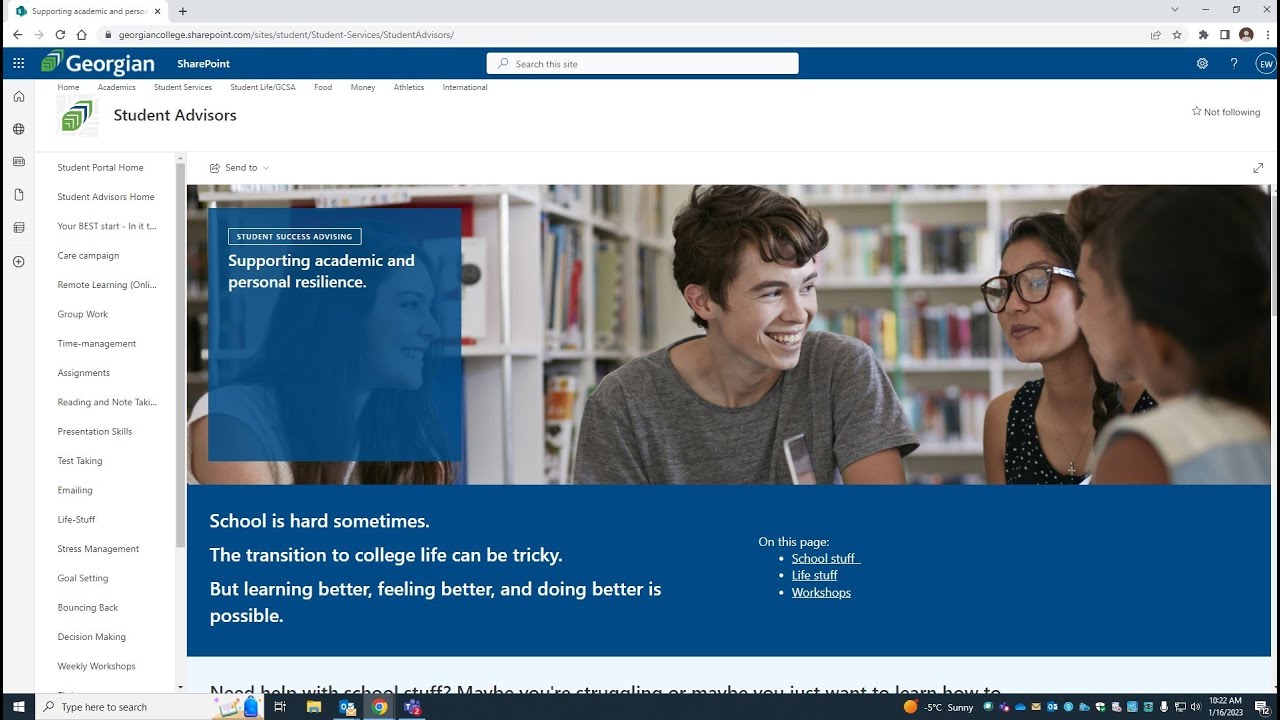Open Emailing in sidebar

(75, 490)
